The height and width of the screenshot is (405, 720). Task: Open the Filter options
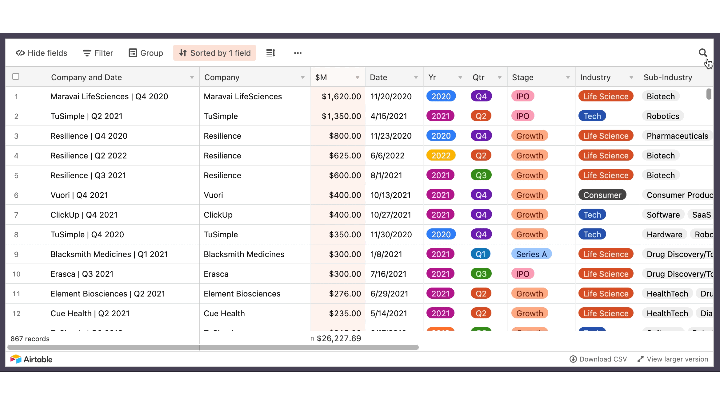click(98, 53)
